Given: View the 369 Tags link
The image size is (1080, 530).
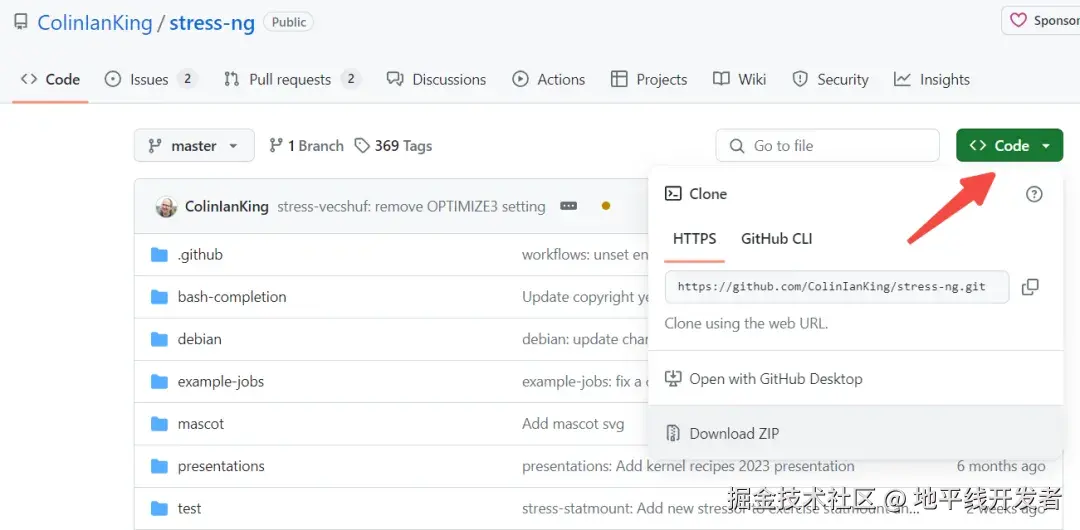Looking at the screenshot, I should 393,145.
